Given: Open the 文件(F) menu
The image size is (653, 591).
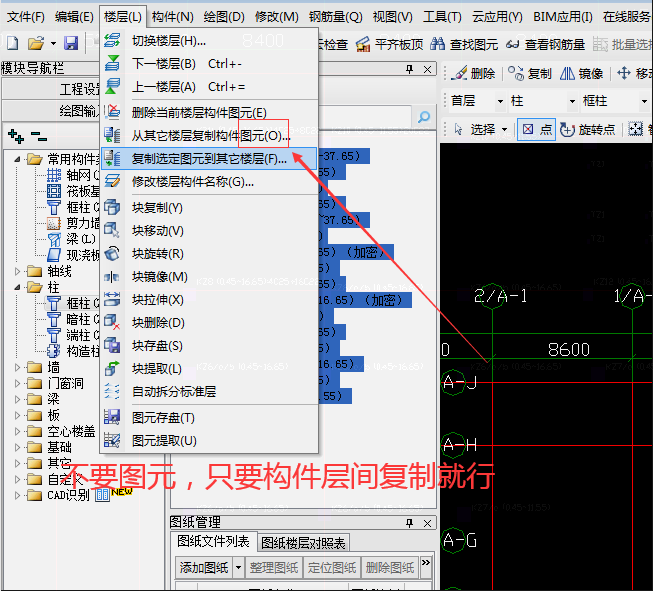Looking at the screenshot, I should click(26, 17).
